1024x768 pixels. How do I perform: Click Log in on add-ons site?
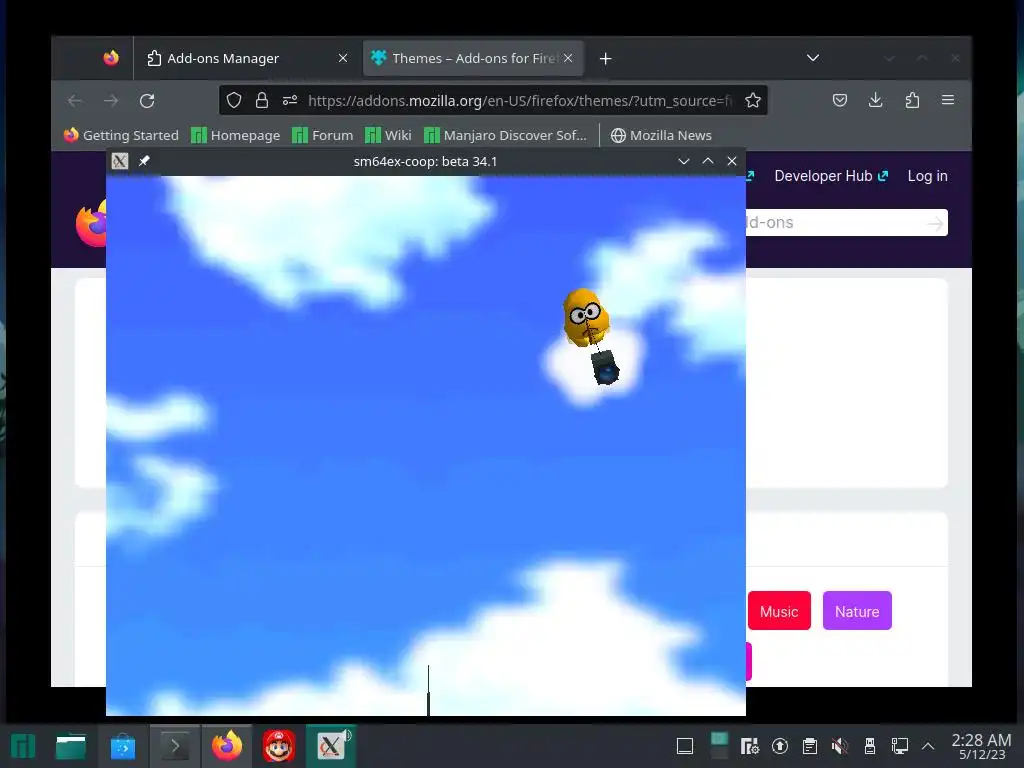[x=927, y=176]
